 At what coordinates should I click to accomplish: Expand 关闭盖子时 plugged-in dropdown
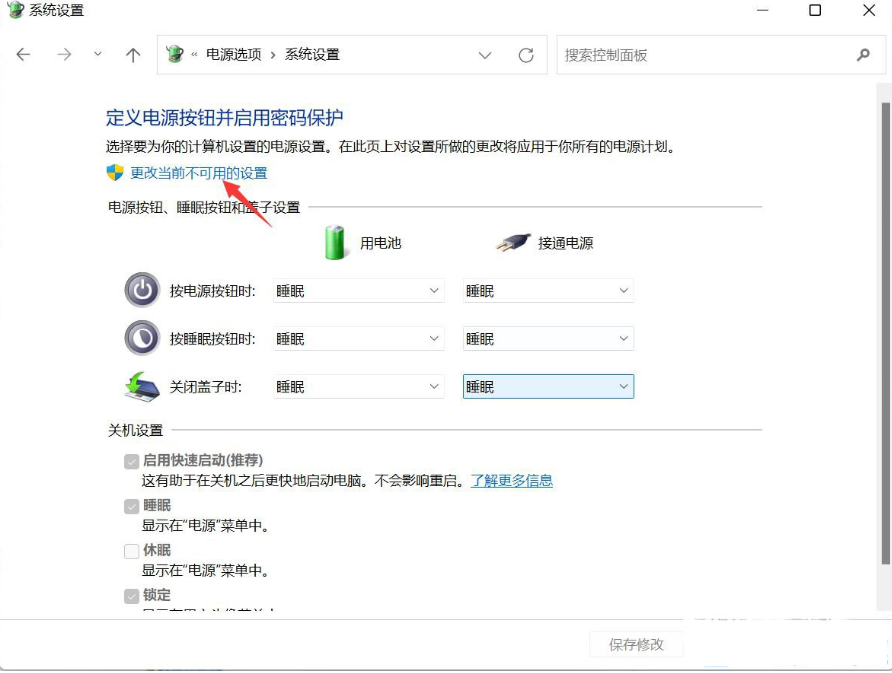pyautogui.click(x=548, y=387)
